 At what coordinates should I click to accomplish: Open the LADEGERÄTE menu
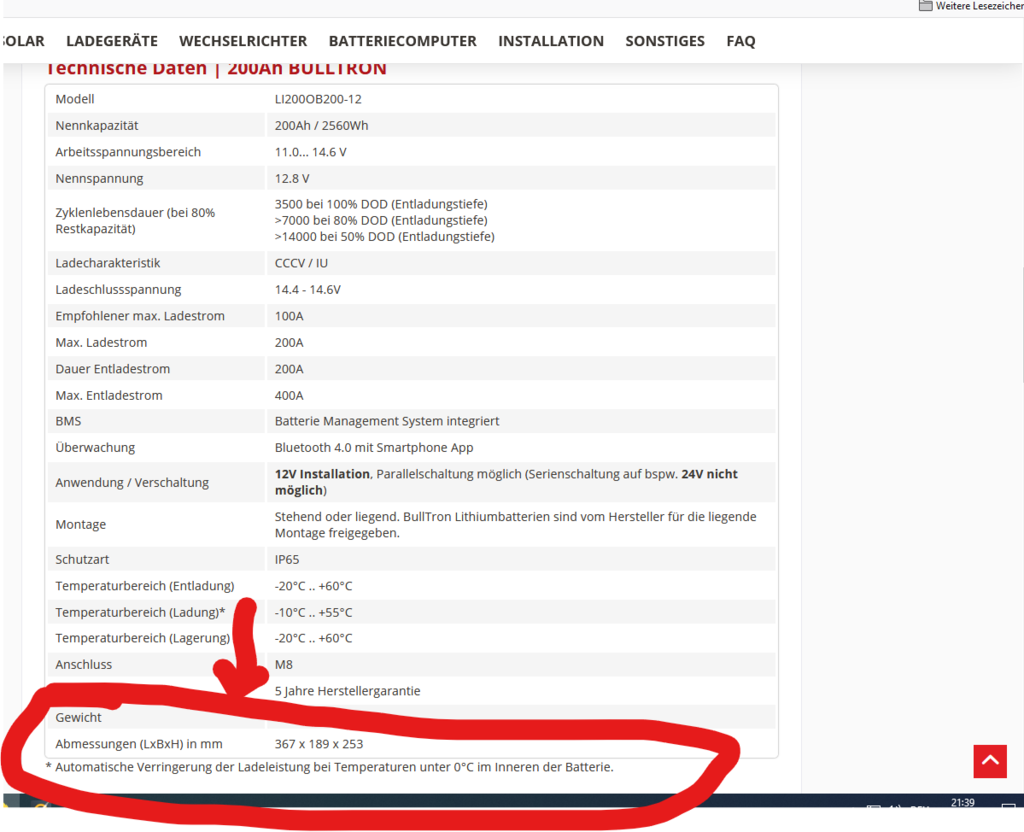112,41
